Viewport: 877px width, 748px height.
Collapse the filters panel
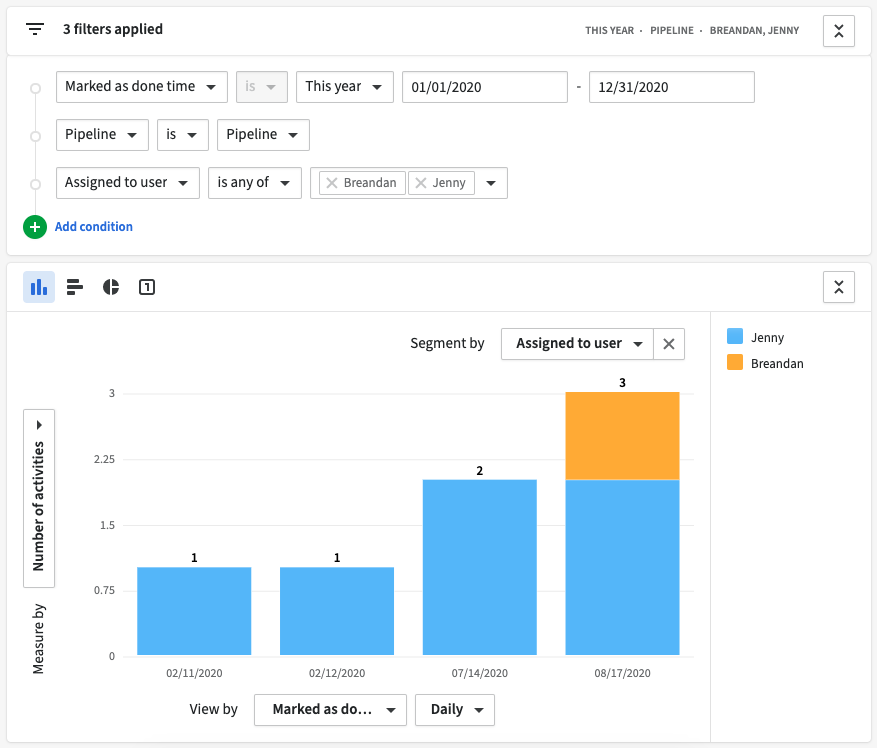click(838, 31)
